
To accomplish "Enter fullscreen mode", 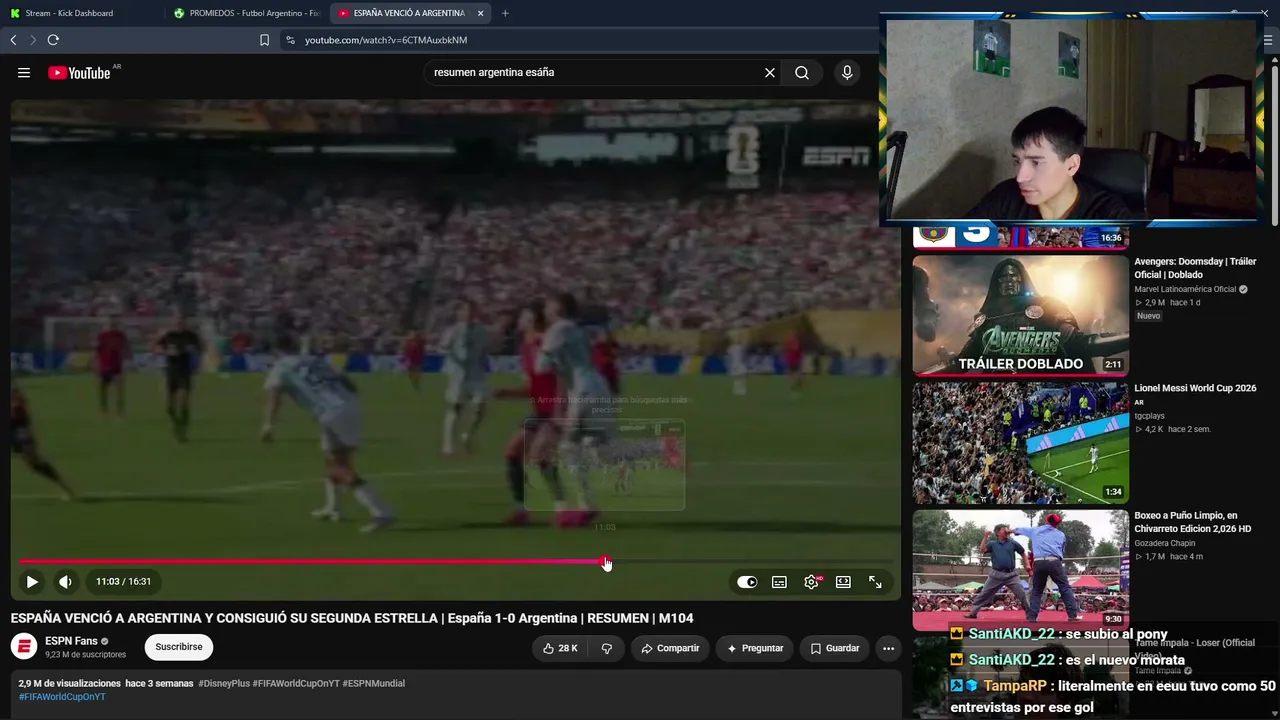I will click(875, 581).
